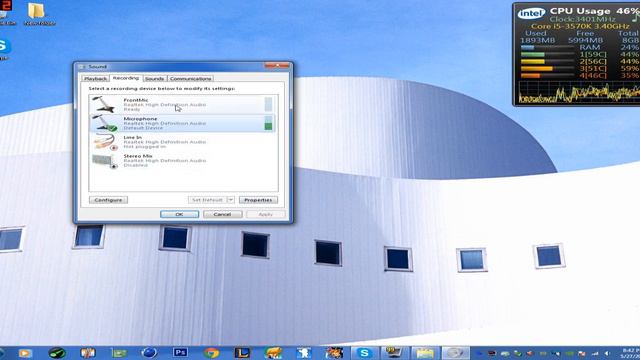Click the Sound dialog title bar icon
Image resolution: width=640 pixels, height=360 pixels.
point(82,67)
